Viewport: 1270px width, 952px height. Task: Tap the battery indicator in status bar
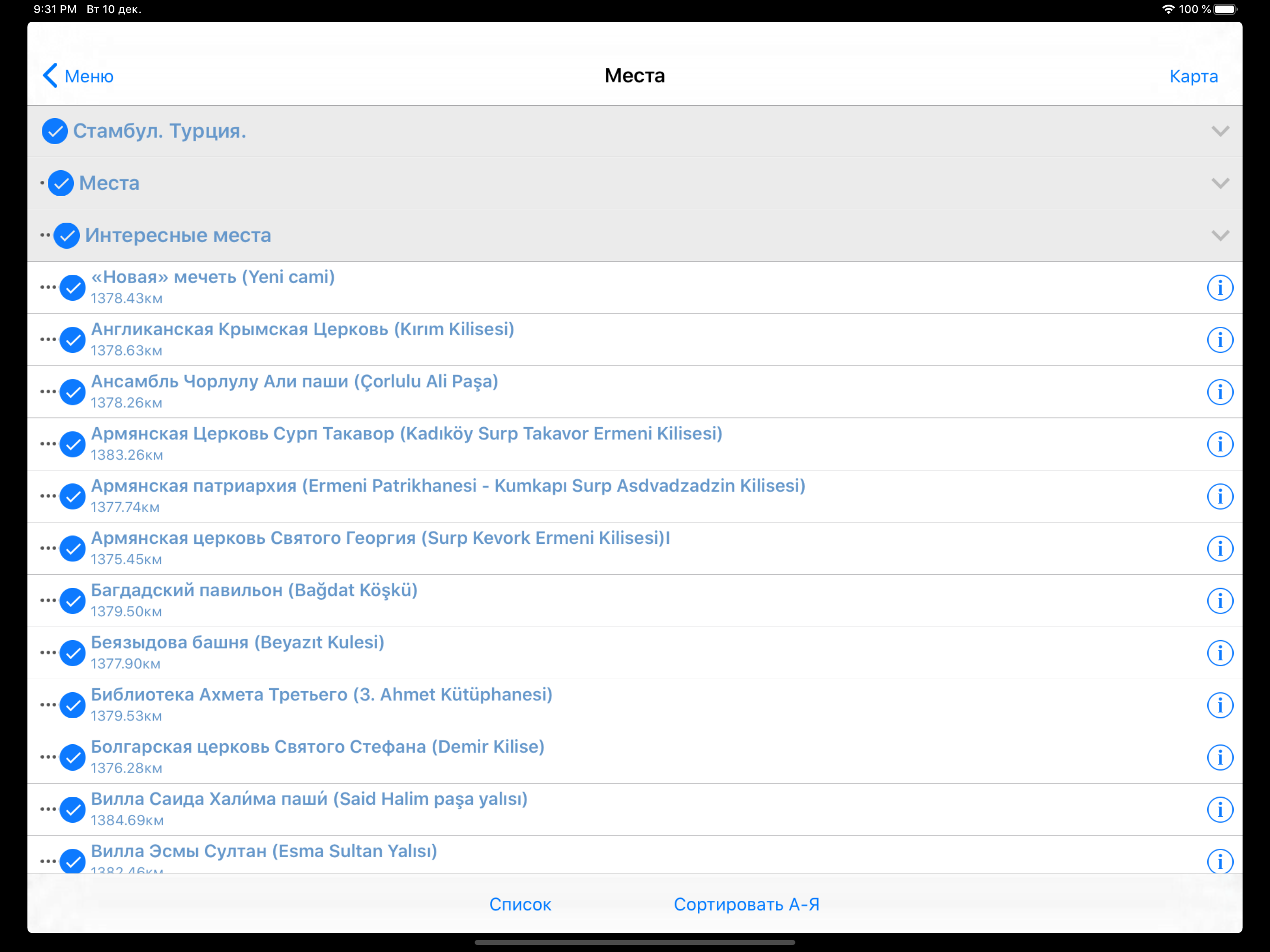coord(1226,9)
